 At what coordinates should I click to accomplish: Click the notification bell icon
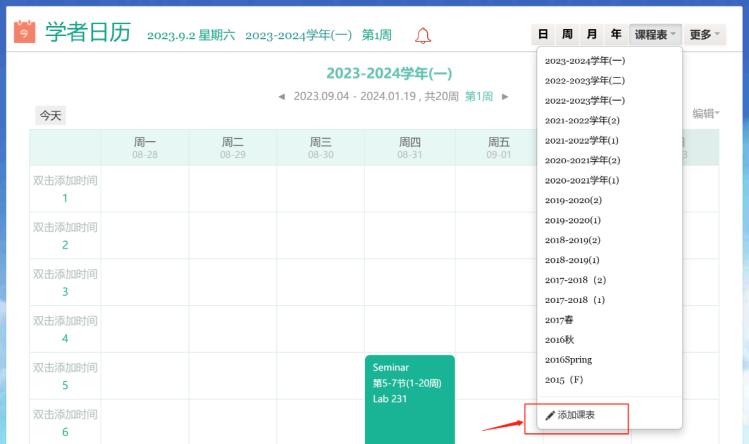click(x=423, y=36)
